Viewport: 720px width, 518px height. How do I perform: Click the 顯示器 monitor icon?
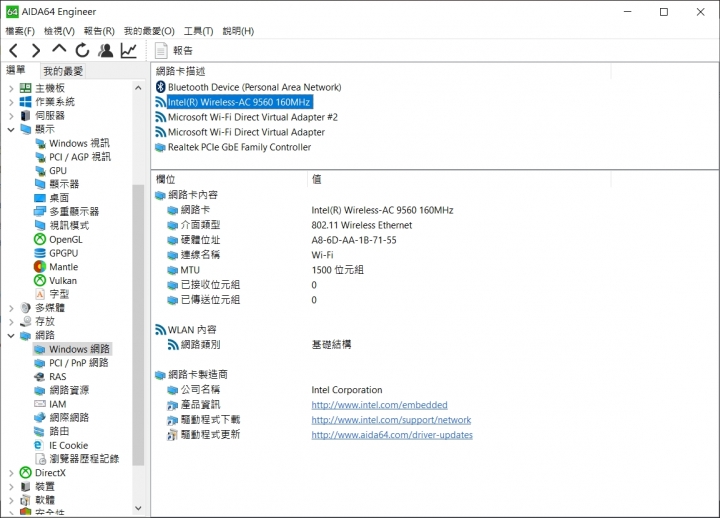coord(40,184)
